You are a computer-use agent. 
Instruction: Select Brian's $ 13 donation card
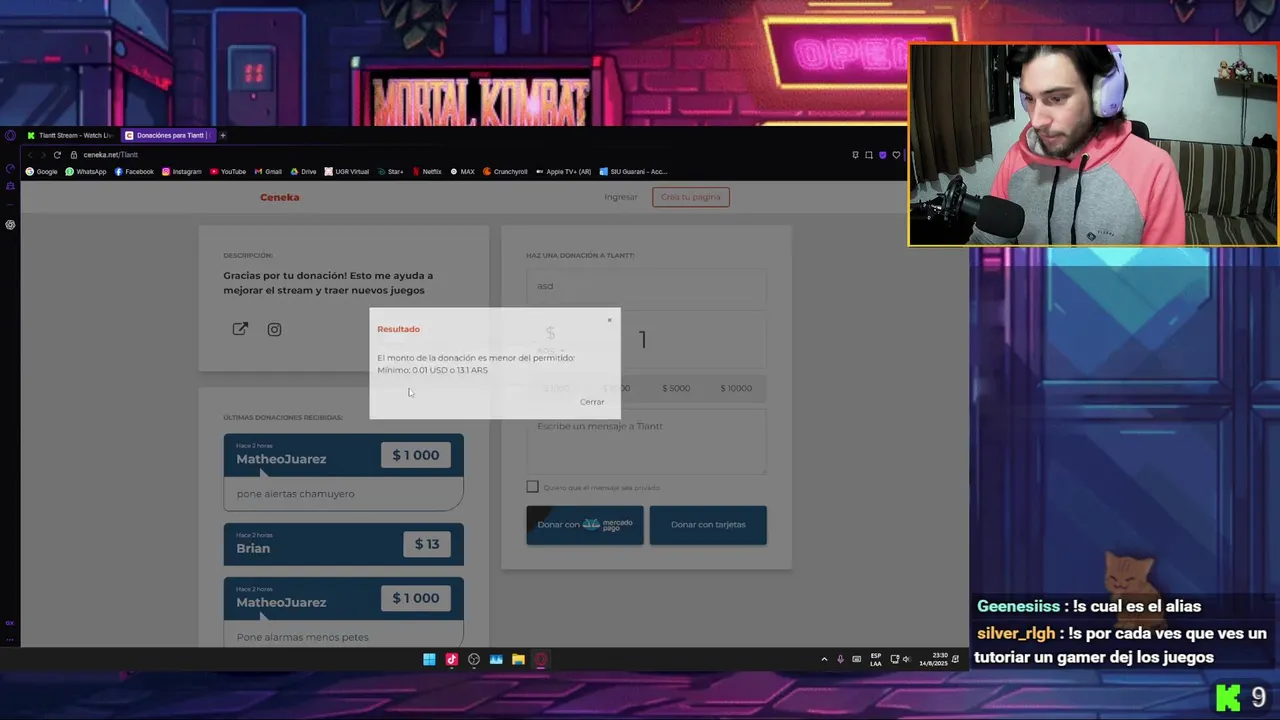tap(343, 544)
